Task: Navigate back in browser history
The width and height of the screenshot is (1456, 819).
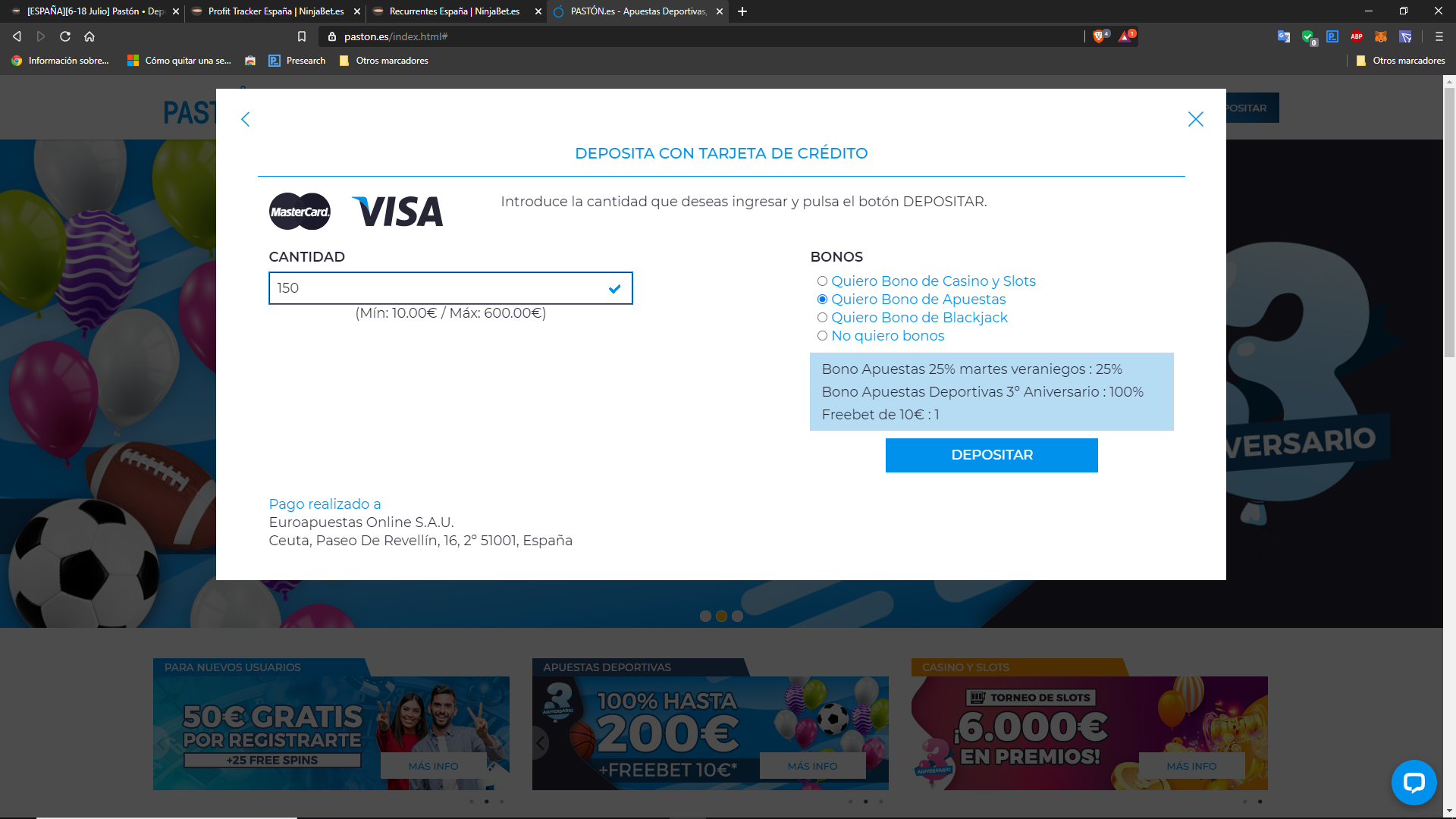Action: click(17, 36)
